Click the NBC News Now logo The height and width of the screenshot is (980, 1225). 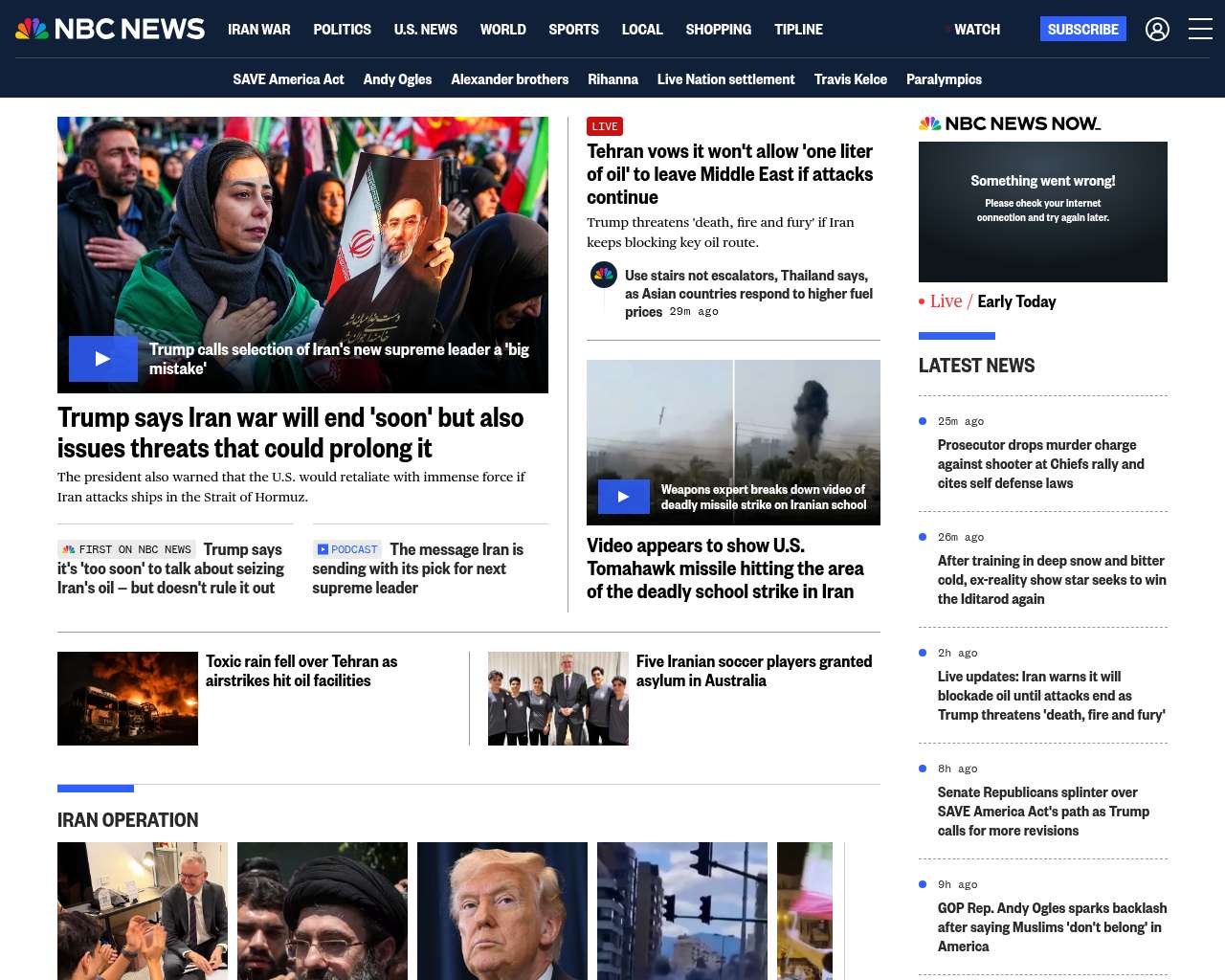pos(1009,123)
